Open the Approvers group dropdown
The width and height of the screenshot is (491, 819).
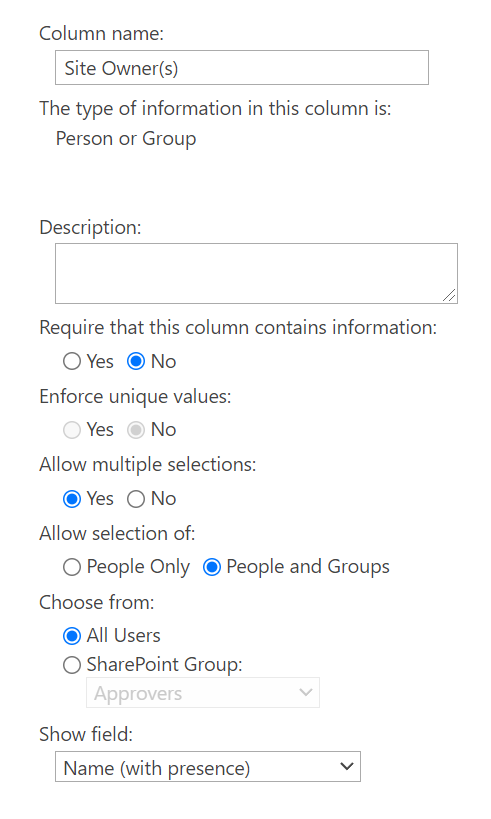coord(203,693)
